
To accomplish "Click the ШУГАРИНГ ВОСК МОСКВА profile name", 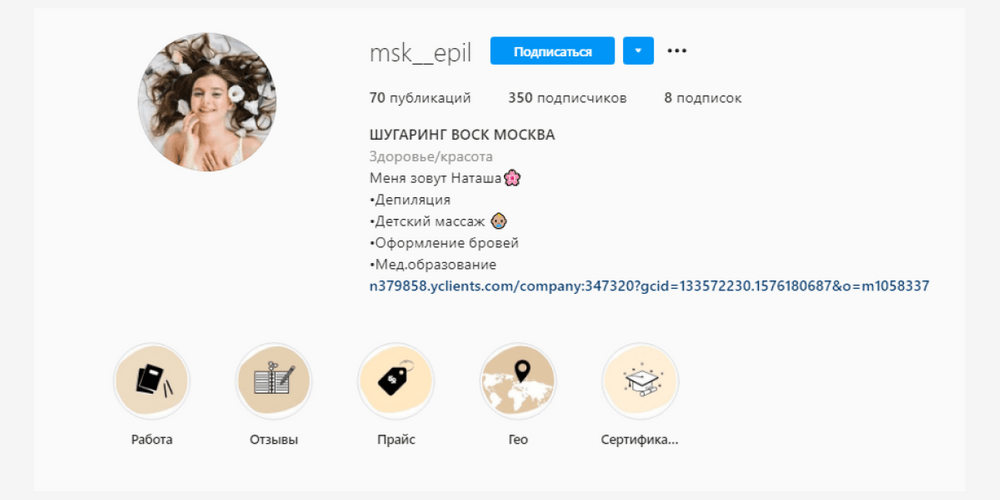I will 462,135.
